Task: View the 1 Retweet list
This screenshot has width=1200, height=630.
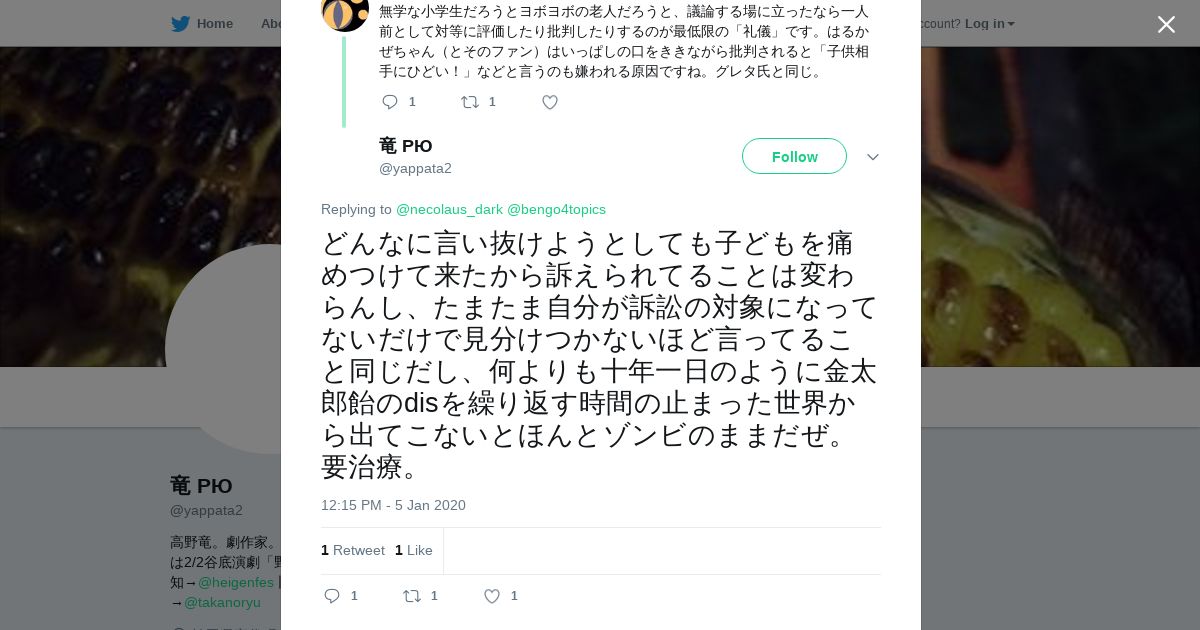Action: click(x=353, y=550)
